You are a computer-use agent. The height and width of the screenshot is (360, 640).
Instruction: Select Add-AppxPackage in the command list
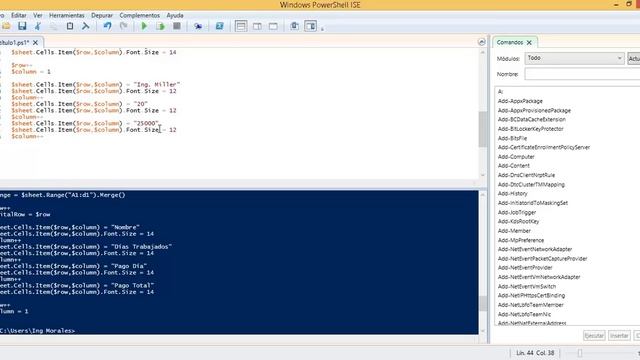(x=520, y=101)
